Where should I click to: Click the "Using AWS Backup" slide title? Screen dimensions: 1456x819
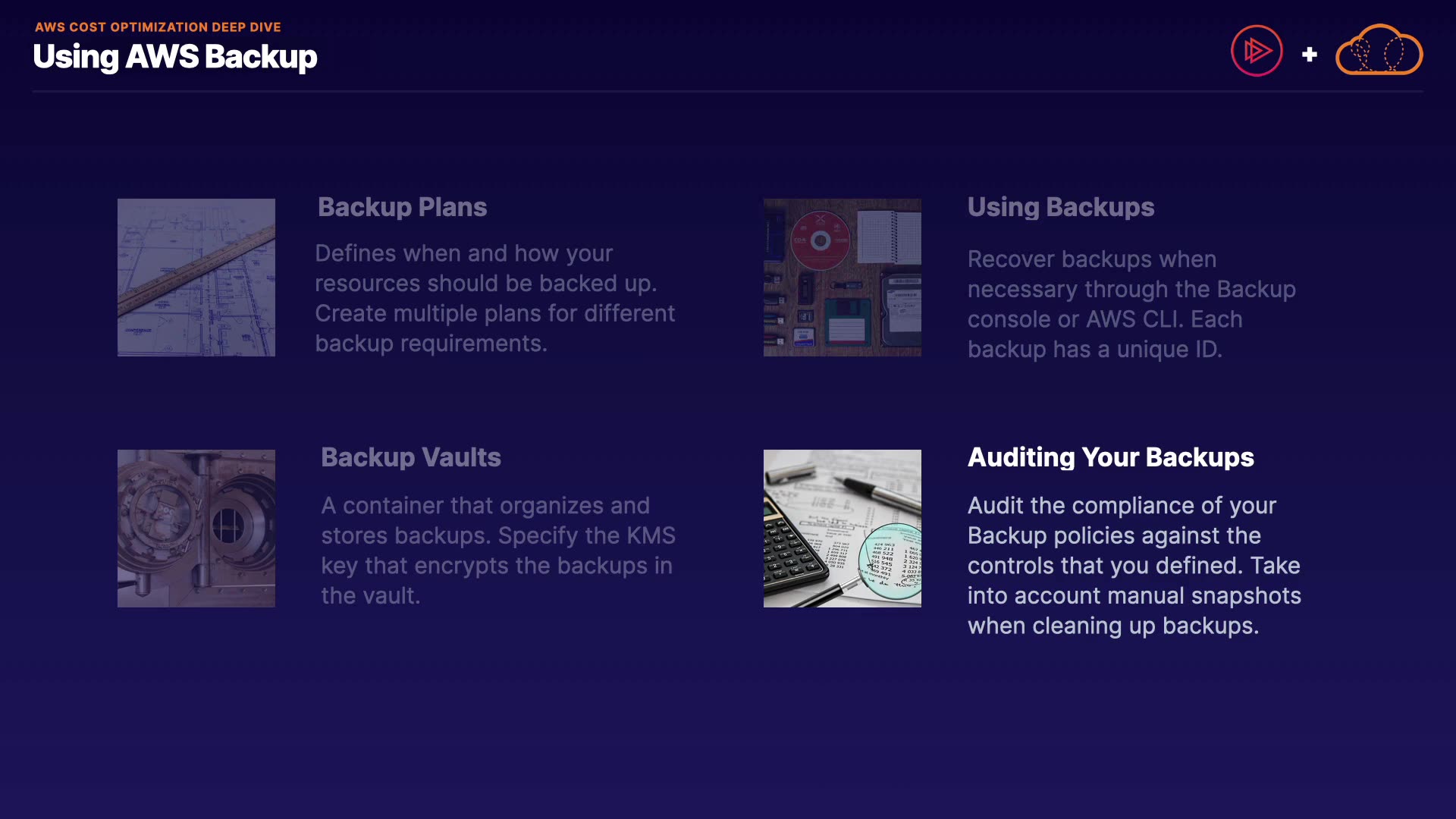175,57
